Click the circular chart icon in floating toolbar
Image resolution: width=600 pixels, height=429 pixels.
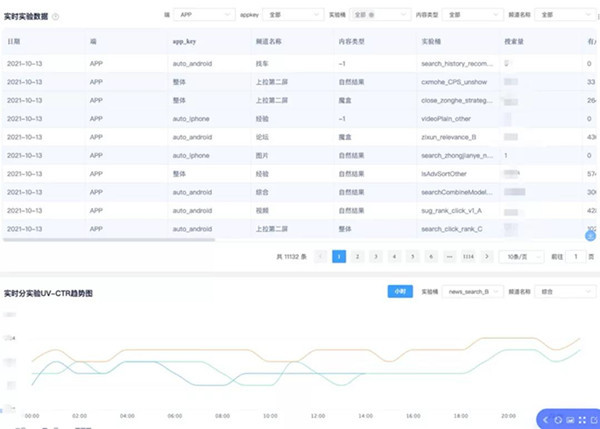(558, 419)
